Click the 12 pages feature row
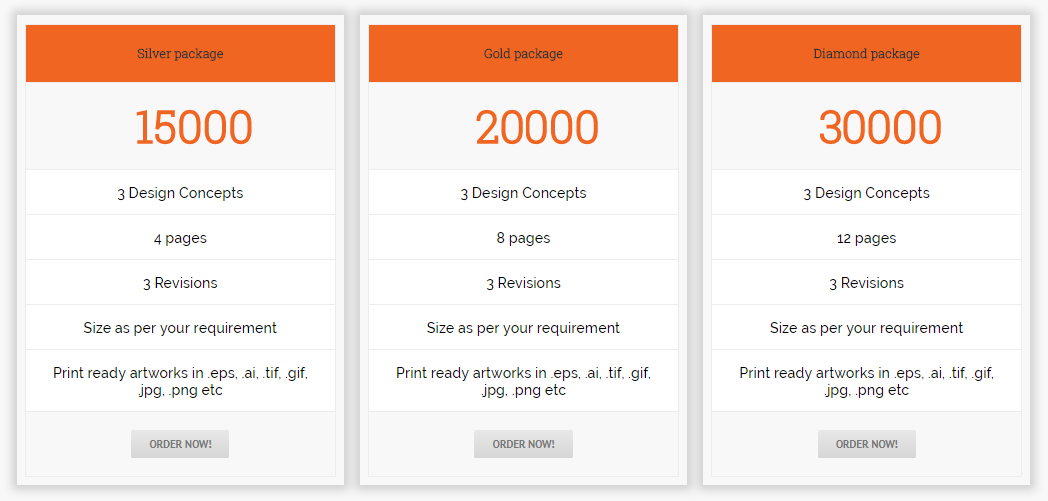 866,238
